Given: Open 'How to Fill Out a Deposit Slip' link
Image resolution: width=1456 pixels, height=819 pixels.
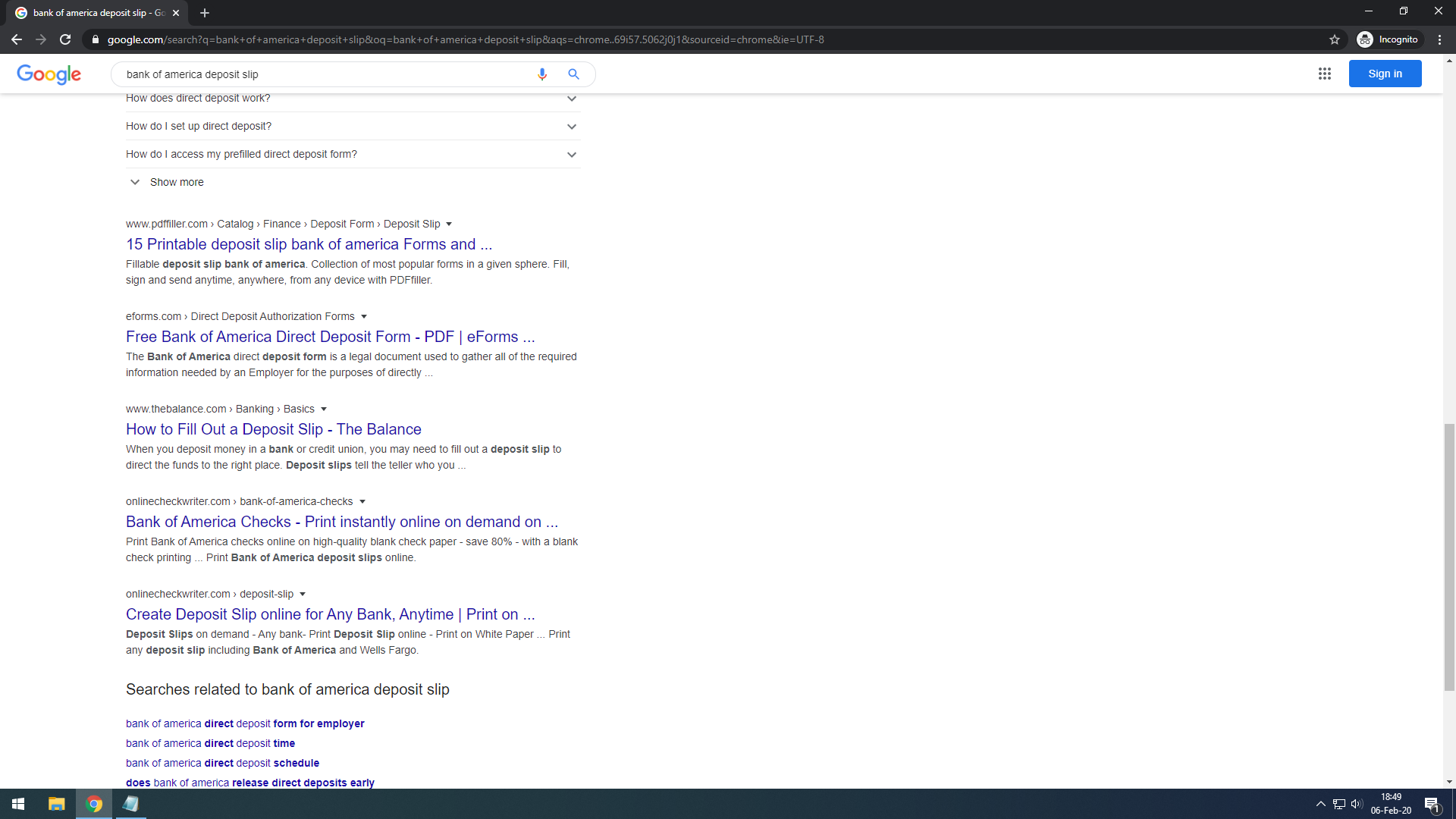Looking at the screenshot, I should click(273, 429).
